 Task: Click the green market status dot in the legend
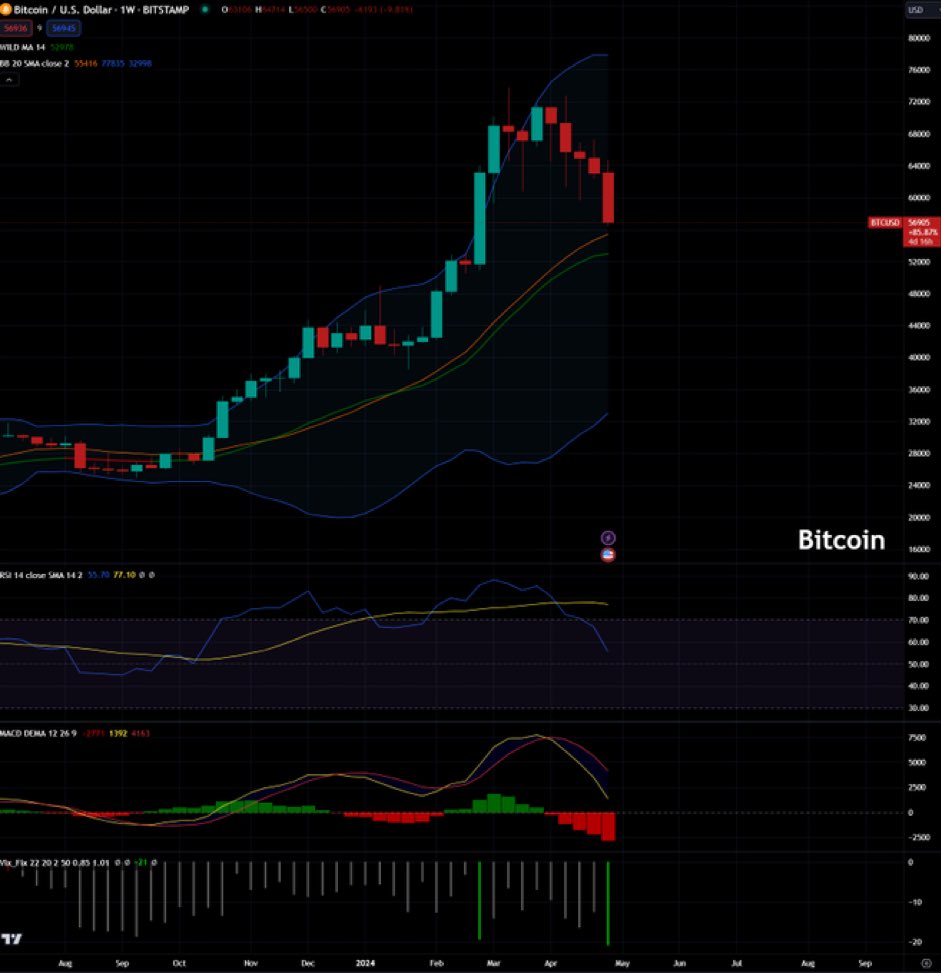[x=204, y=10]
